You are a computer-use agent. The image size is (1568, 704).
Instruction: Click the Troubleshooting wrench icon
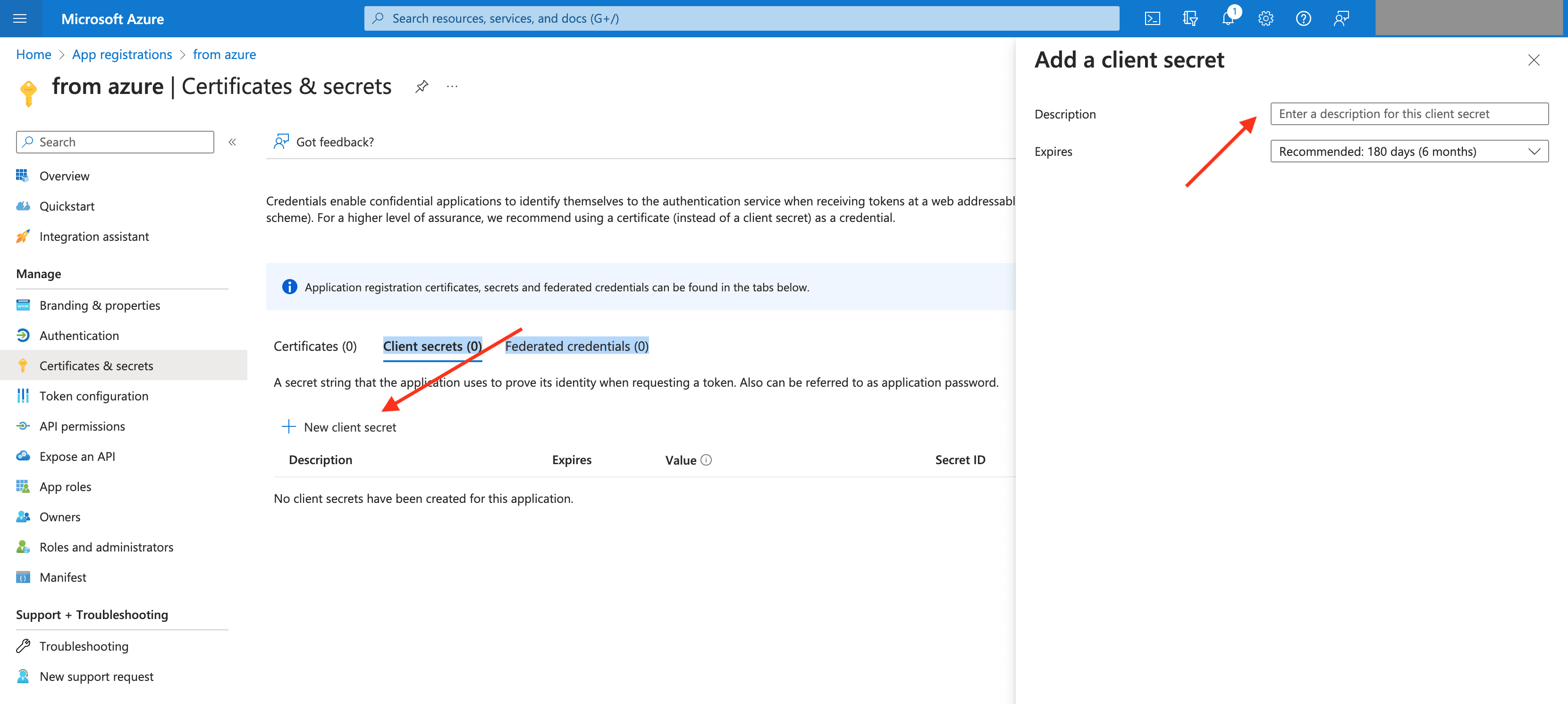tap(23, 645)
